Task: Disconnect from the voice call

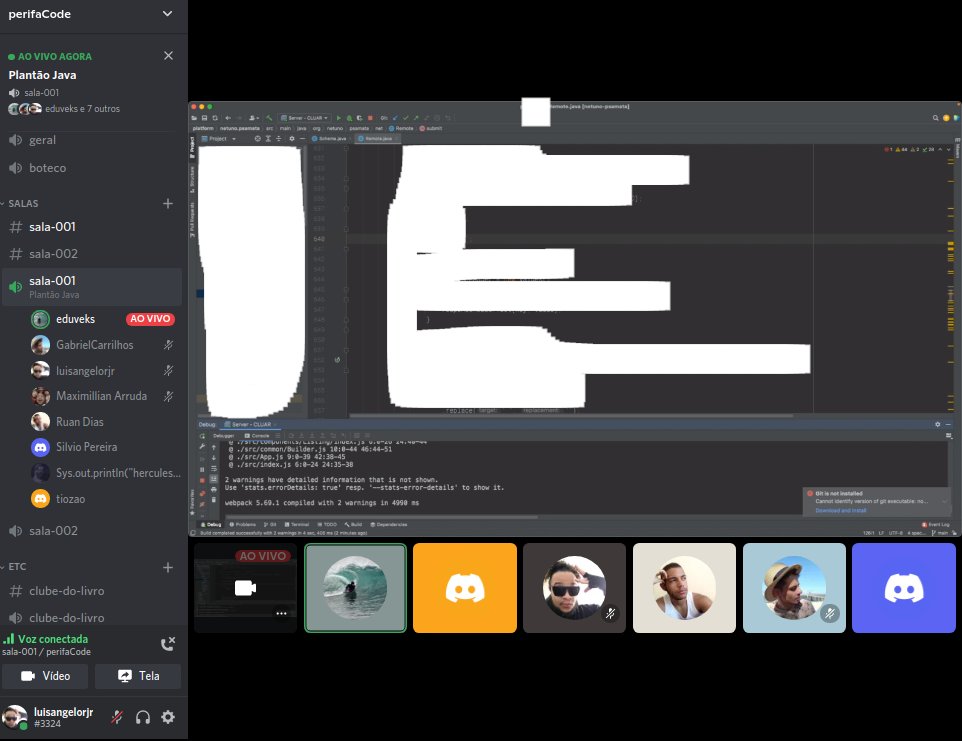Action: 167,643
